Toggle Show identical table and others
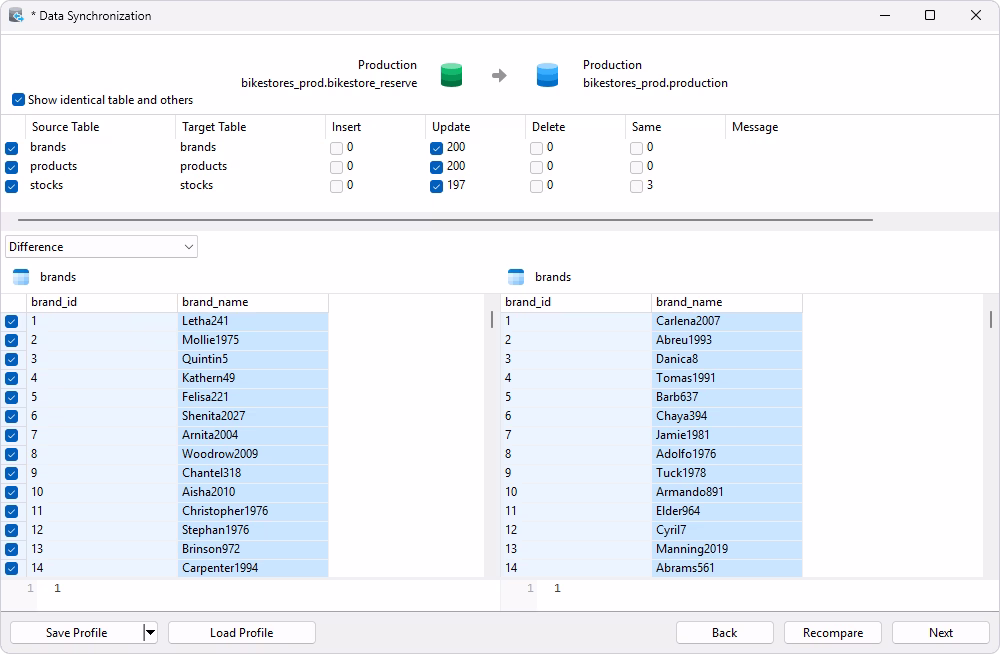The image size is (1000, 654). [x=18, y=100]
